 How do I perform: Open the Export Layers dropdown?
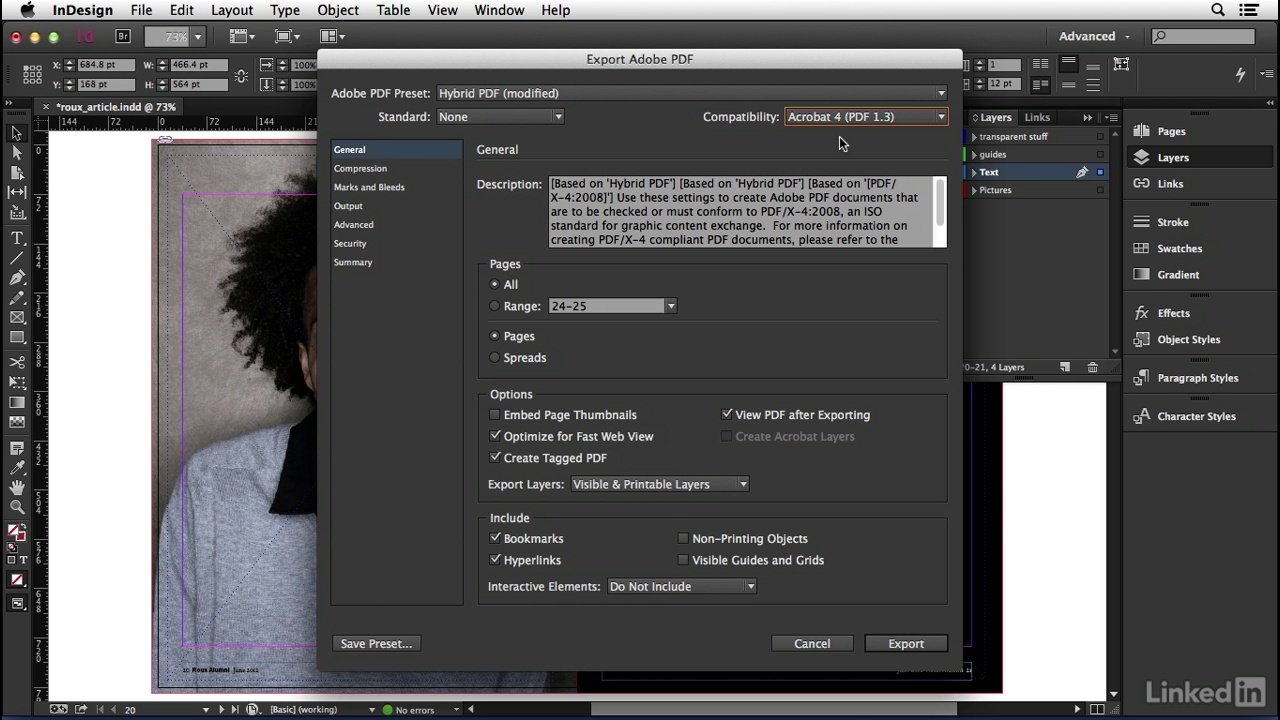[x=660, y=484]
